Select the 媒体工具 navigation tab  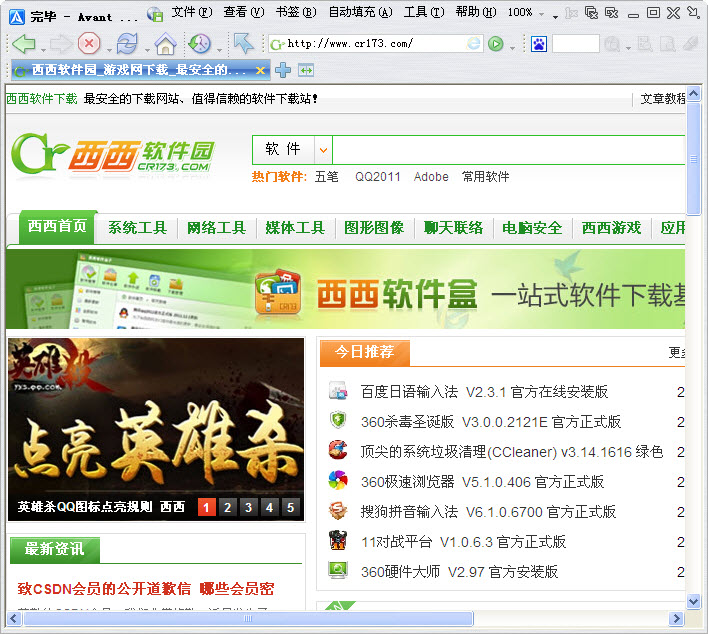pos(295,228)
